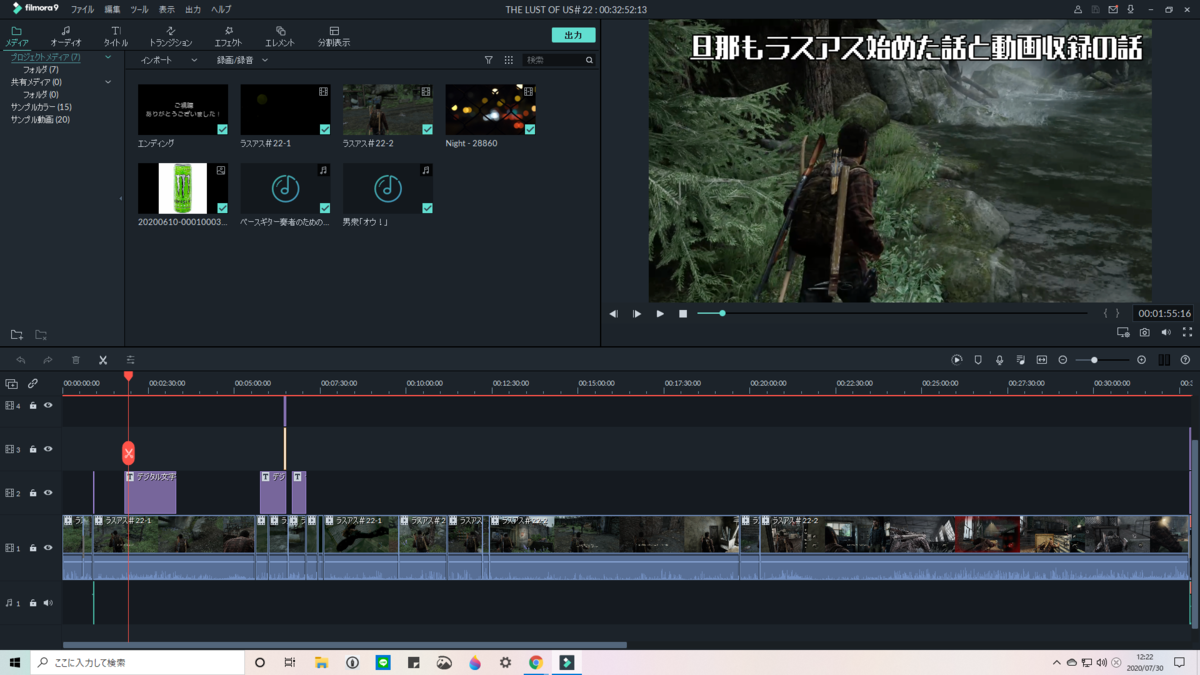Enter fullscreen preview mode icon
Viewport: 1200px width, 675px height.
point(1187,332)
